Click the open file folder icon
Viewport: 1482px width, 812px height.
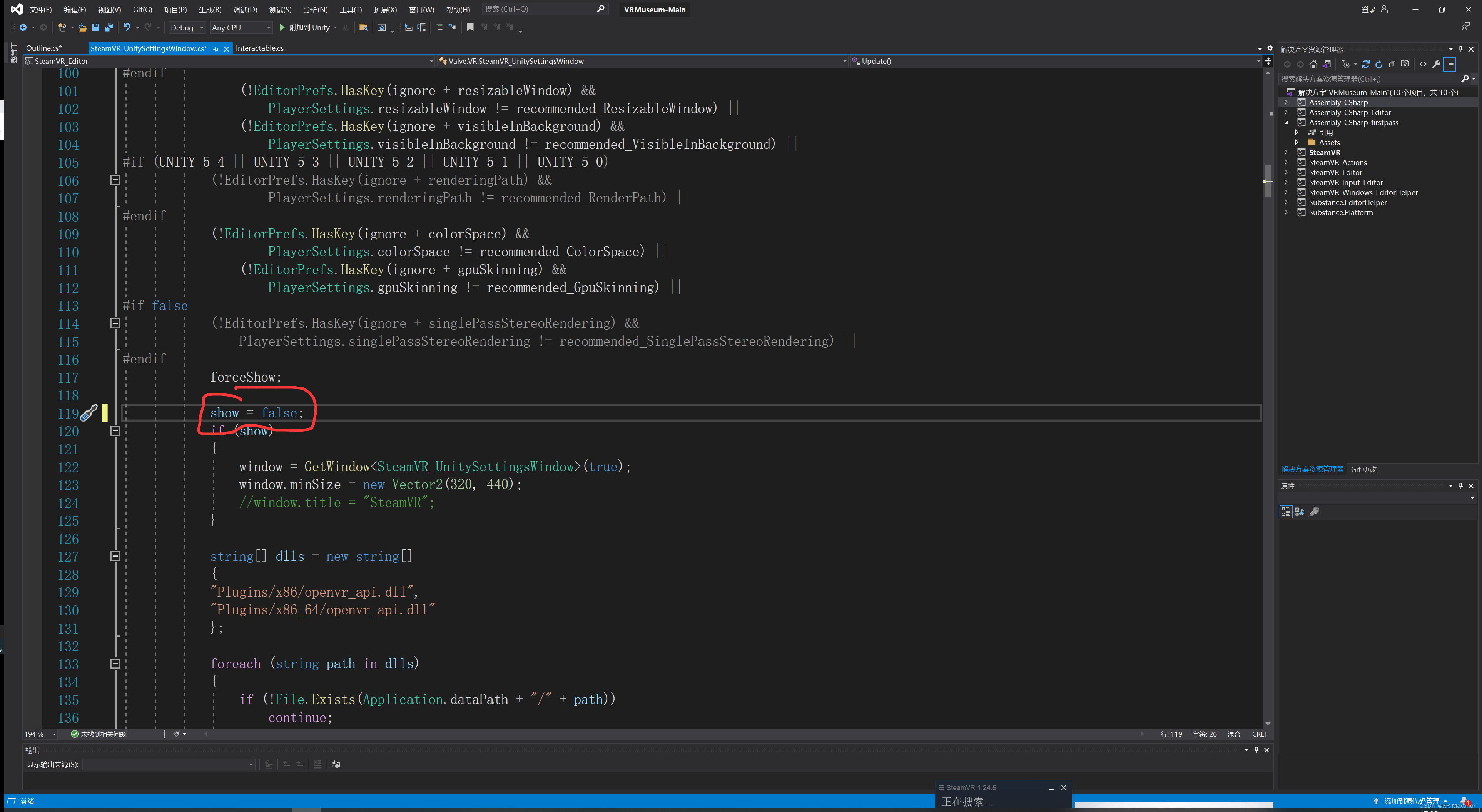[x=82, y=27]
